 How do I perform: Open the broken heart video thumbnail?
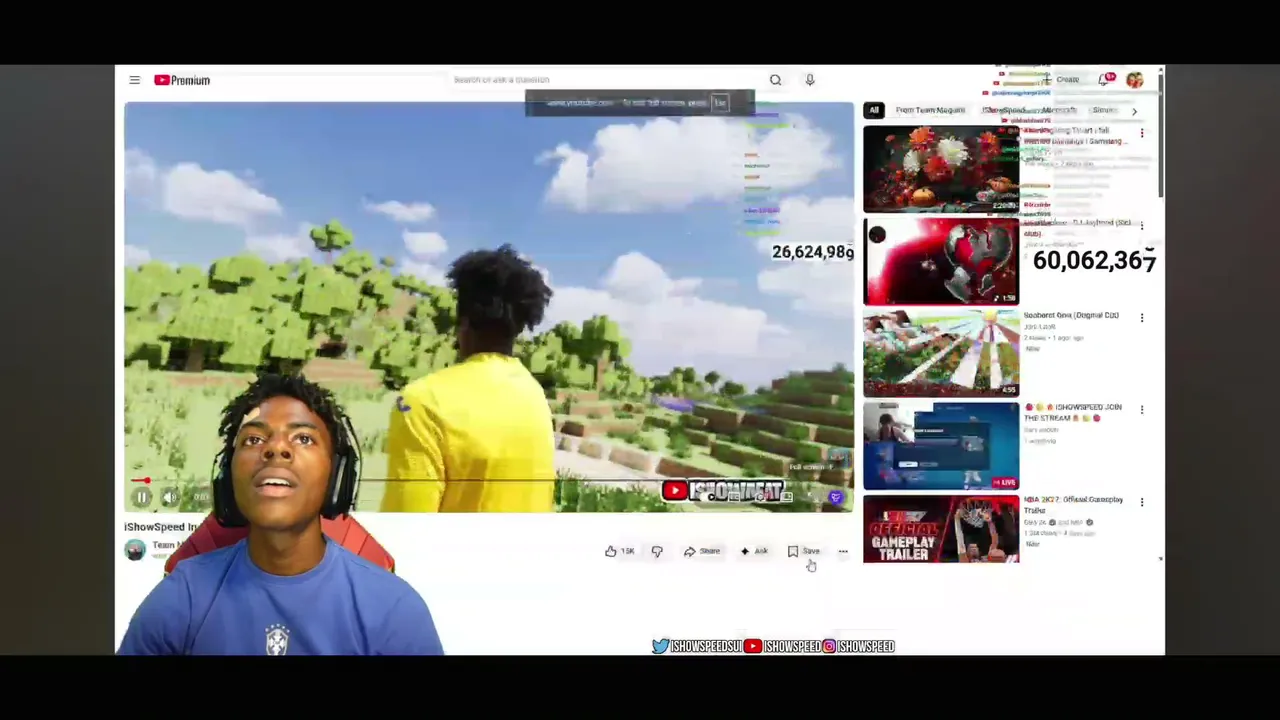pos(941,261)
